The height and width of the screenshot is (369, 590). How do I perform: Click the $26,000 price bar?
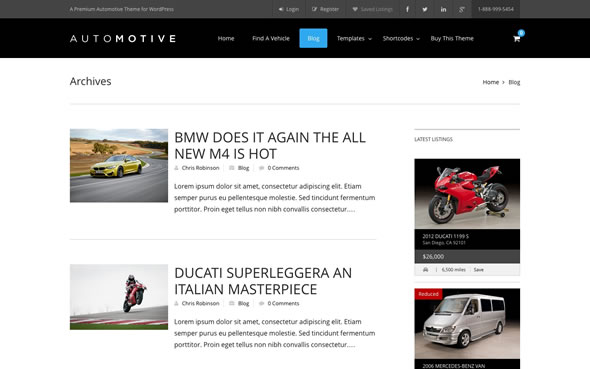pos(467,257)
